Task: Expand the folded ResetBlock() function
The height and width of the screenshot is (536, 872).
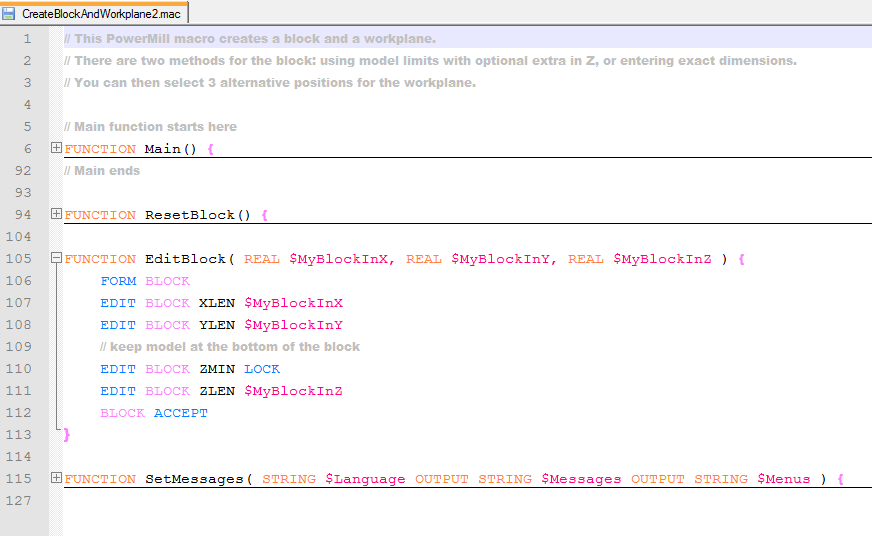Action: coord(56,214)
